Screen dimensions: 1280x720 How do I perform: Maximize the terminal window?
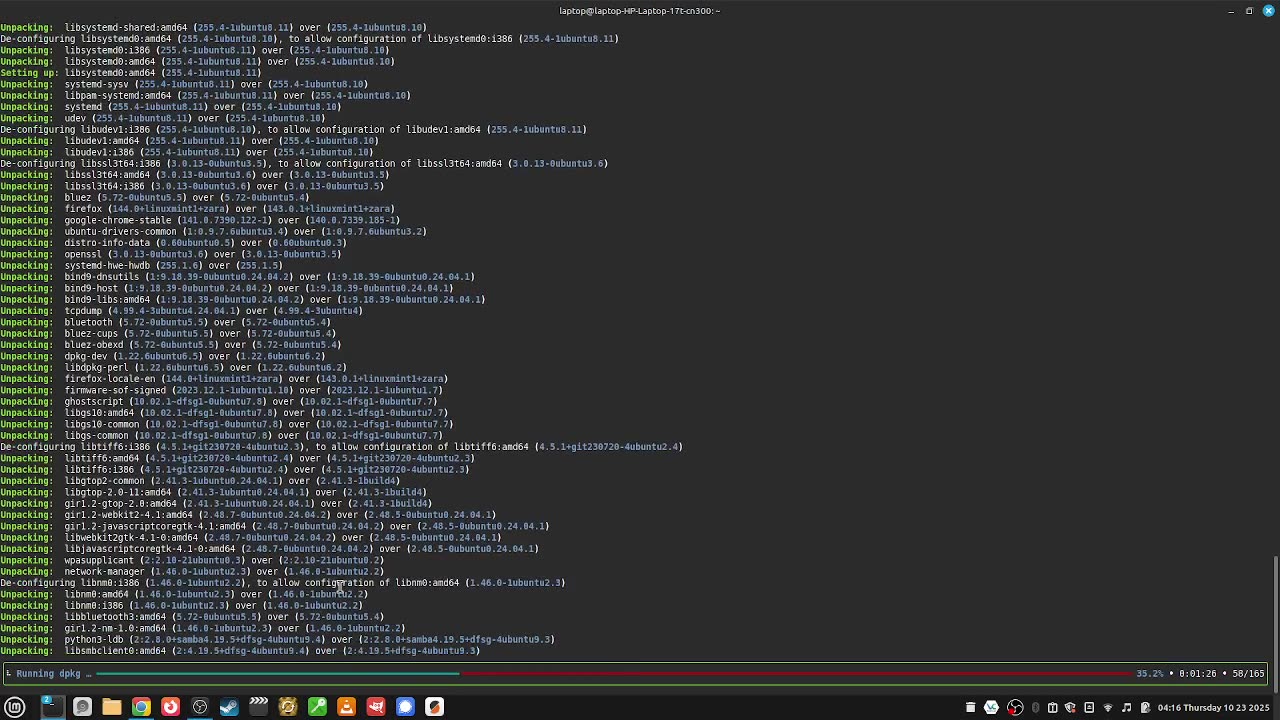pos(1249,11)
